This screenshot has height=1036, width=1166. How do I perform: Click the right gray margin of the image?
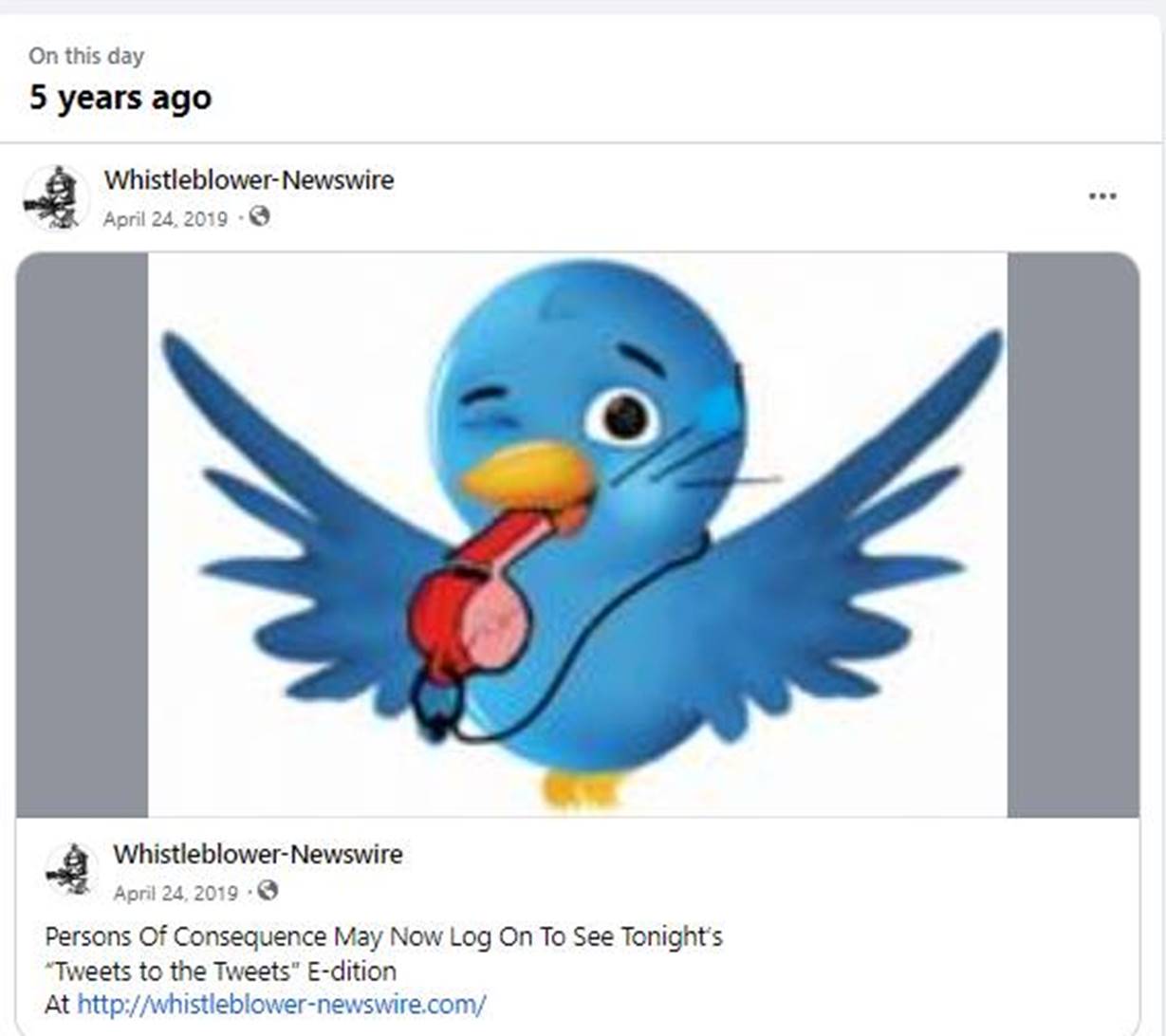(1073, 534)
